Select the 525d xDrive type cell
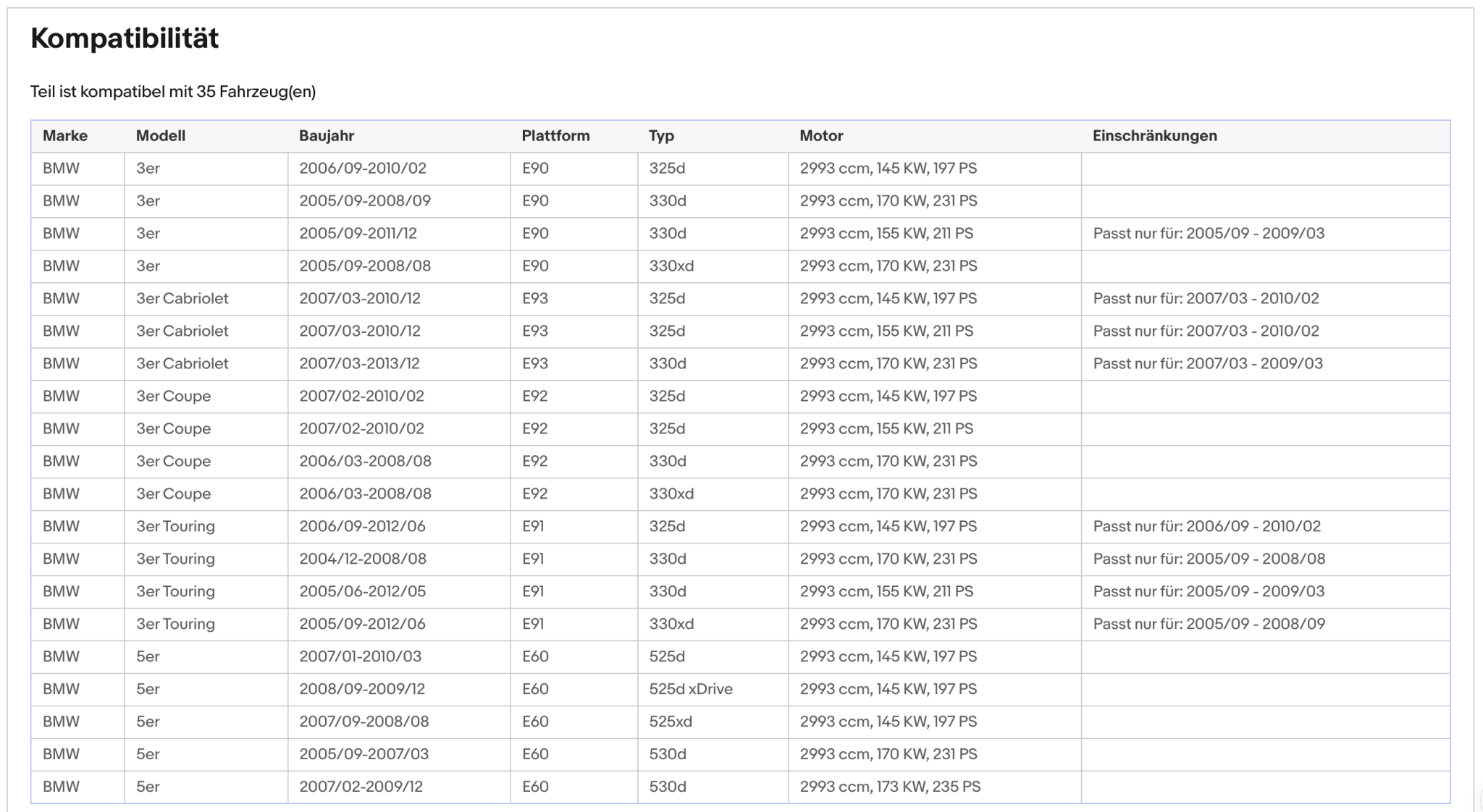 click(x=691, y=689)
